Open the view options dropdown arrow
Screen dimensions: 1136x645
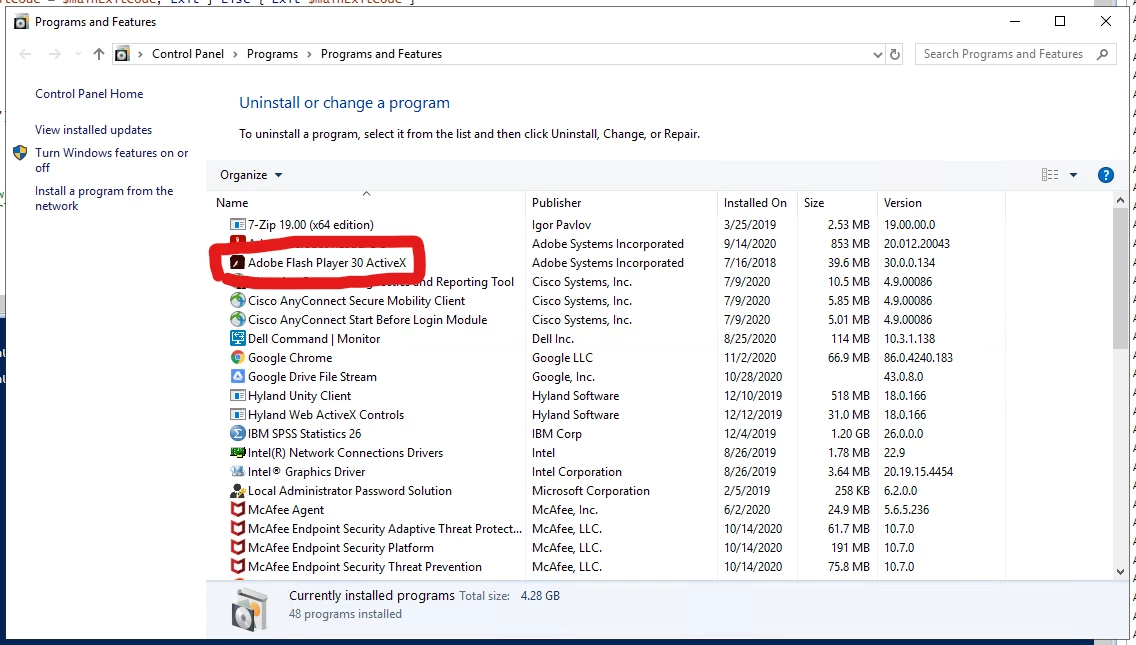pyautogui.click(x=1074, y=175)
